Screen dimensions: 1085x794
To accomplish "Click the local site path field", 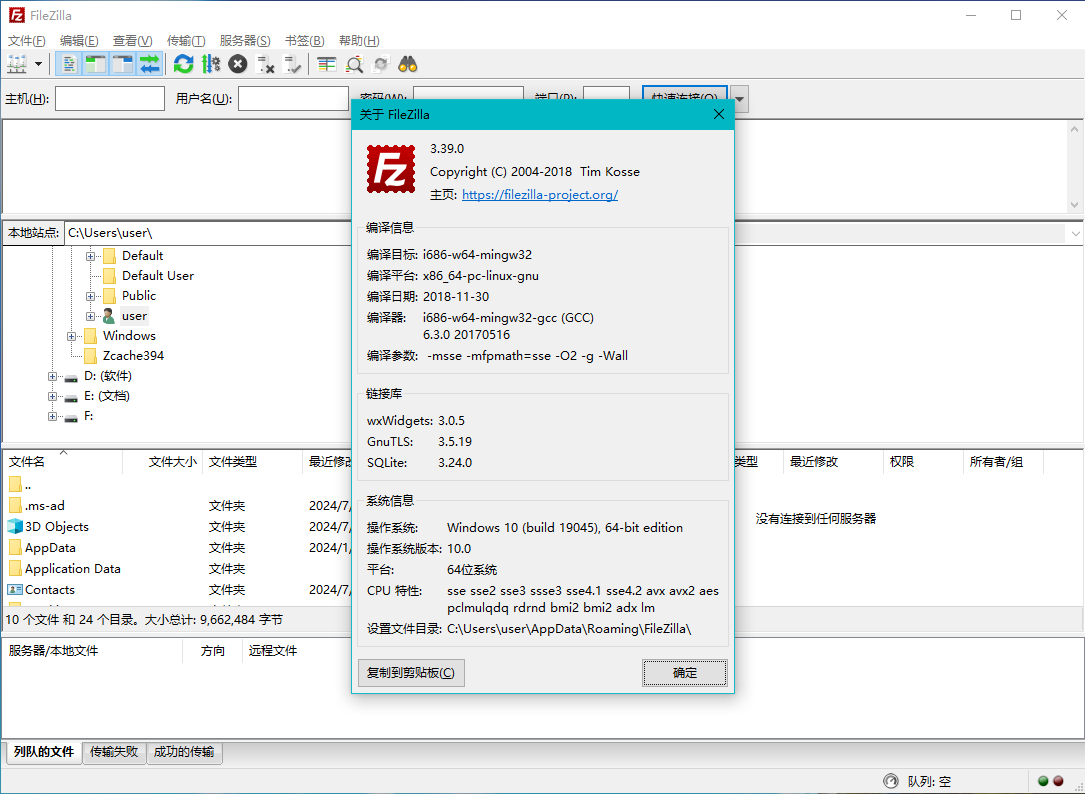I will click(x=208, y=233).
